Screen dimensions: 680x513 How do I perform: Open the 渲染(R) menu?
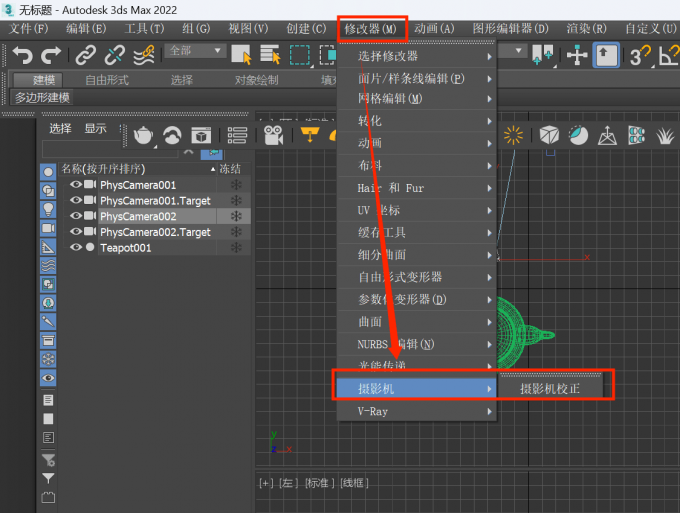[x=586, y=29]
